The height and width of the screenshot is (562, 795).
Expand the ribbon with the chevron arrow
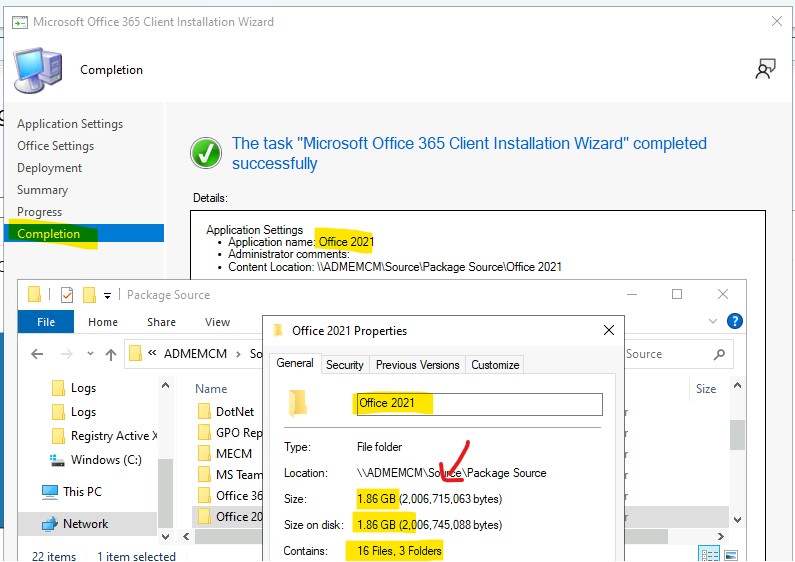click(713, 321)
